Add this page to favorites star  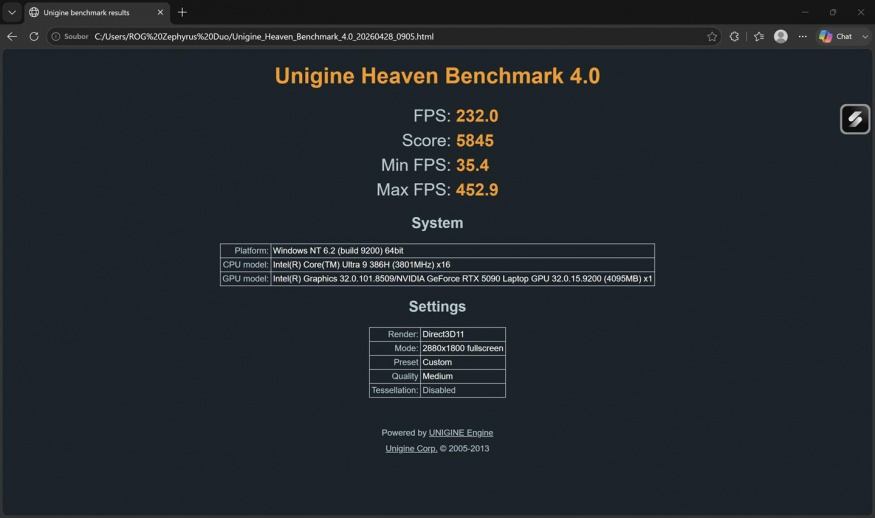(712, 36)
